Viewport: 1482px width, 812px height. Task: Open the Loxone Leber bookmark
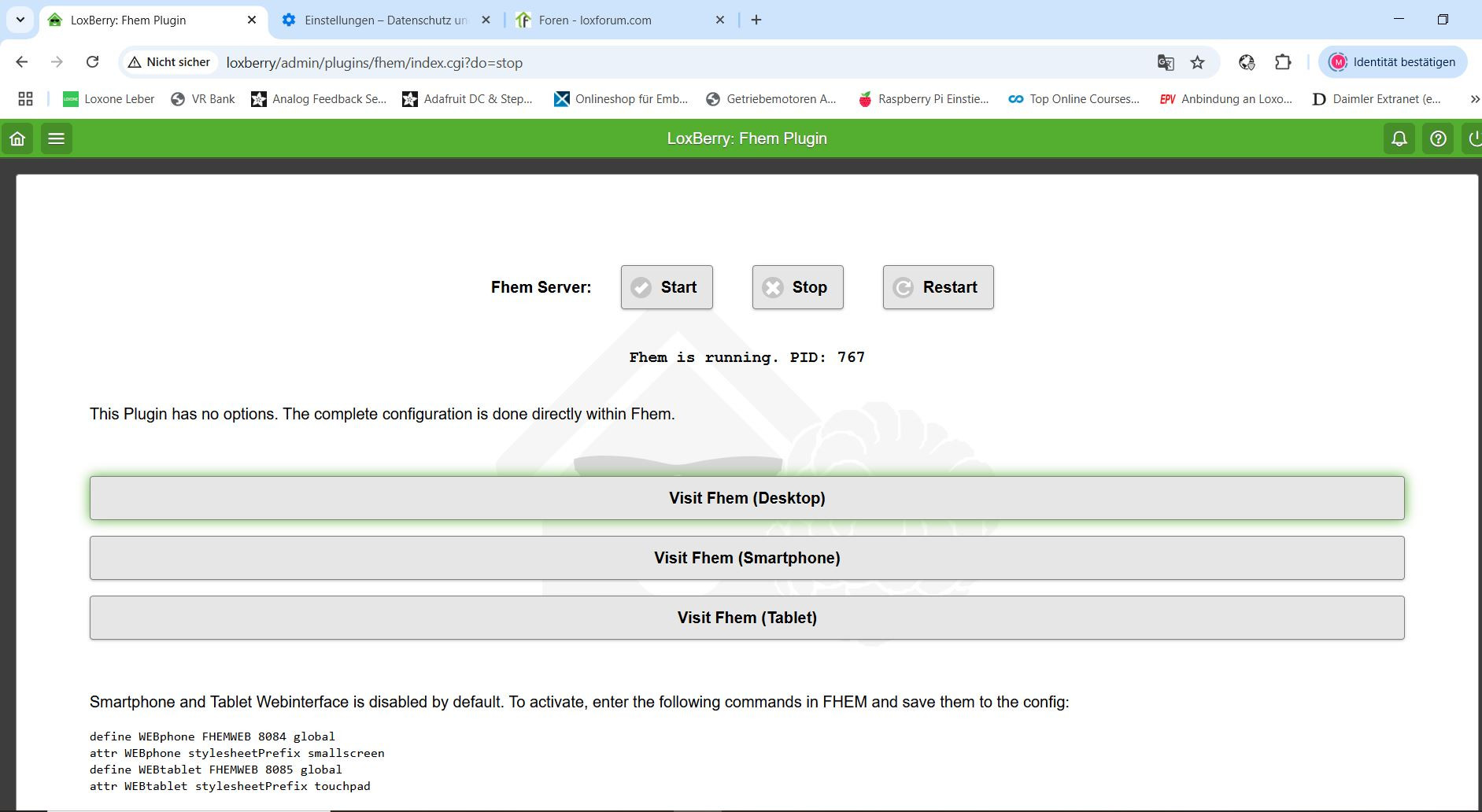click(x=109, y=99)
